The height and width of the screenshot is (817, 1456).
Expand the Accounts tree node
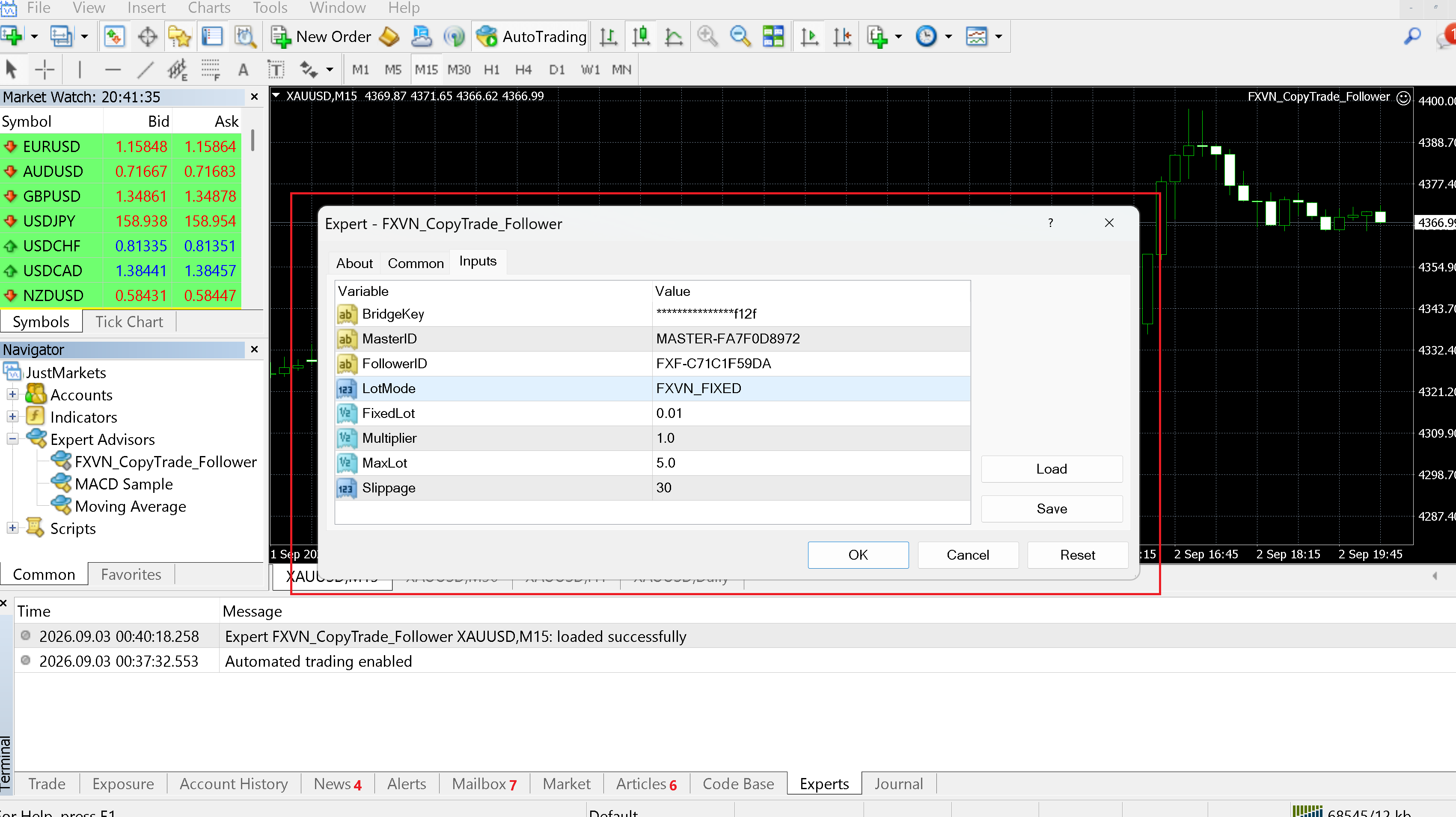point(12,394)
